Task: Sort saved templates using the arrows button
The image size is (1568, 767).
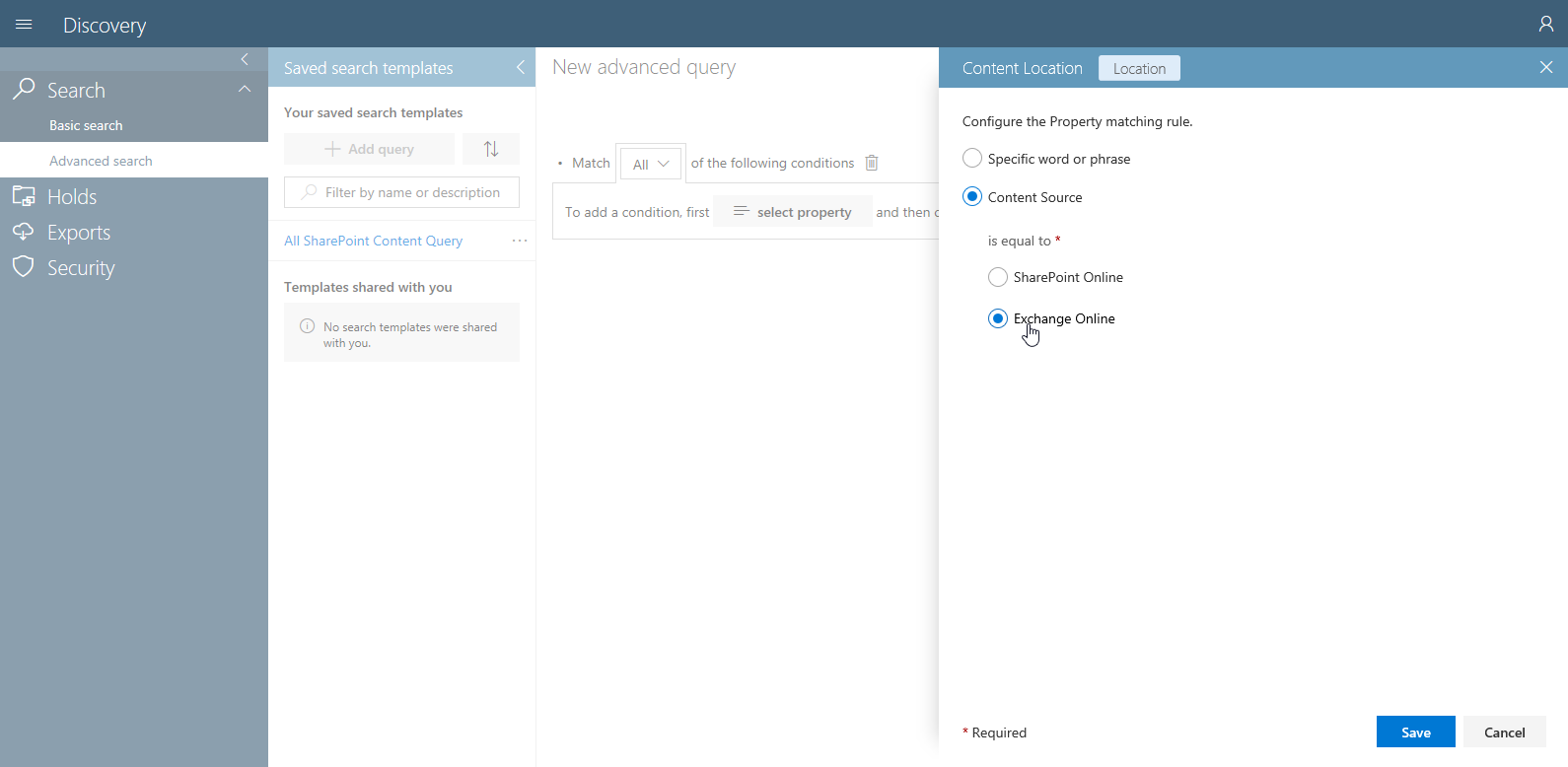Action: tap(491, 149)
